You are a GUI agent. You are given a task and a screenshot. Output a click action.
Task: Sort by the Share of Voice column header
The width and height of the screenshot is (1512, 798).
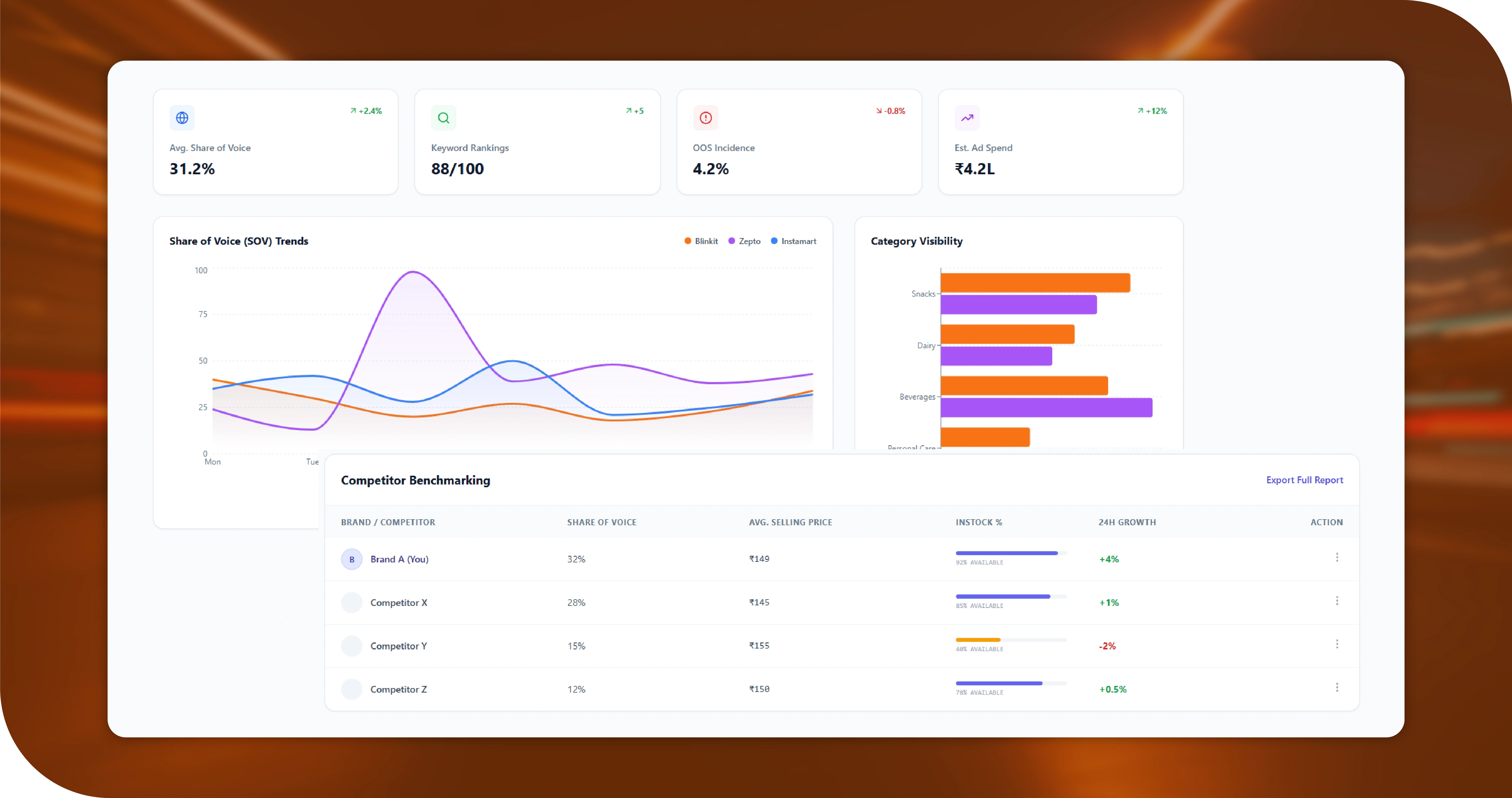(602, 522)
